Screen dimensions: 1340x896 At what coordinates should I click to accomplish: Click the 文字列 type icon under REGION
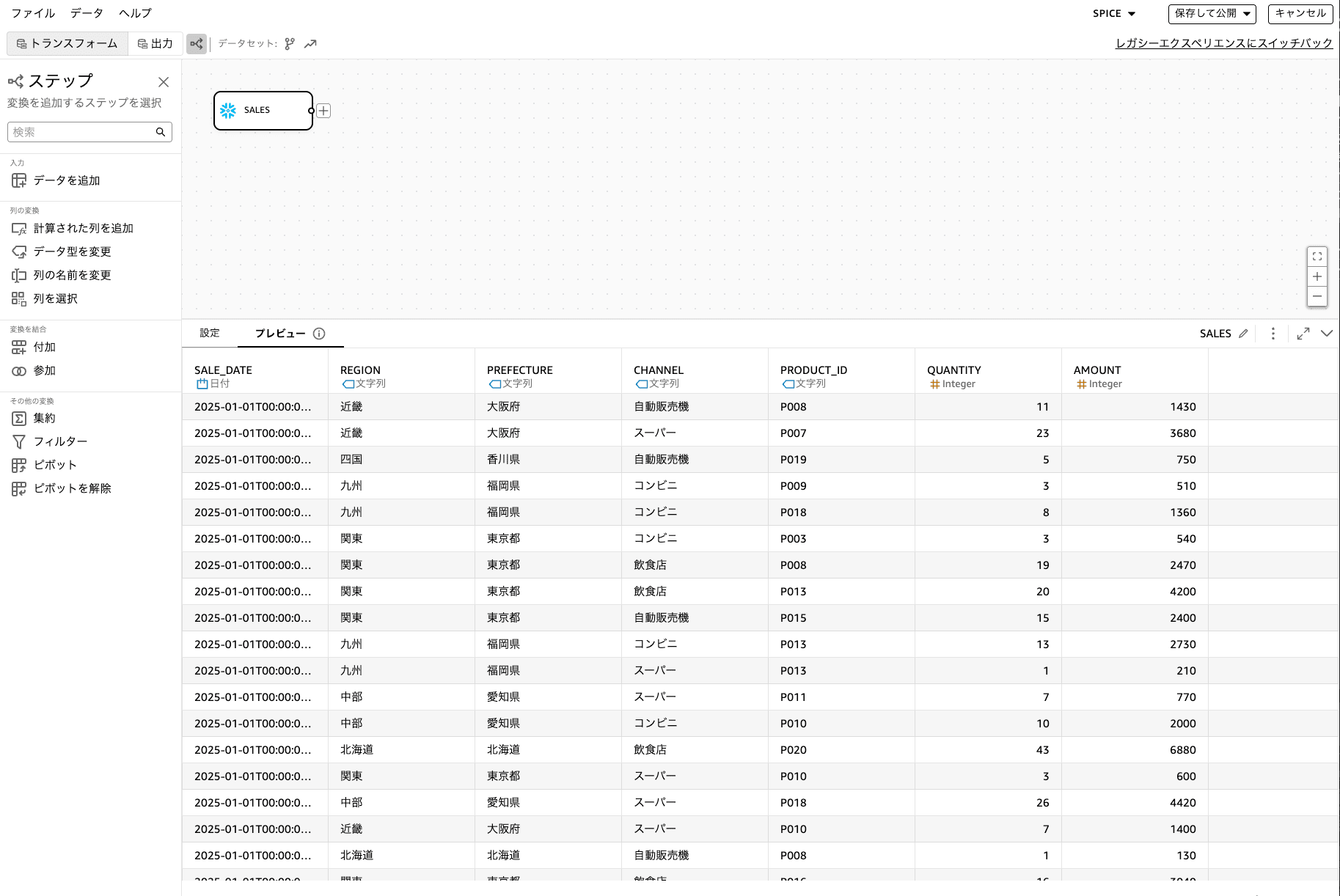pos(348,383)
